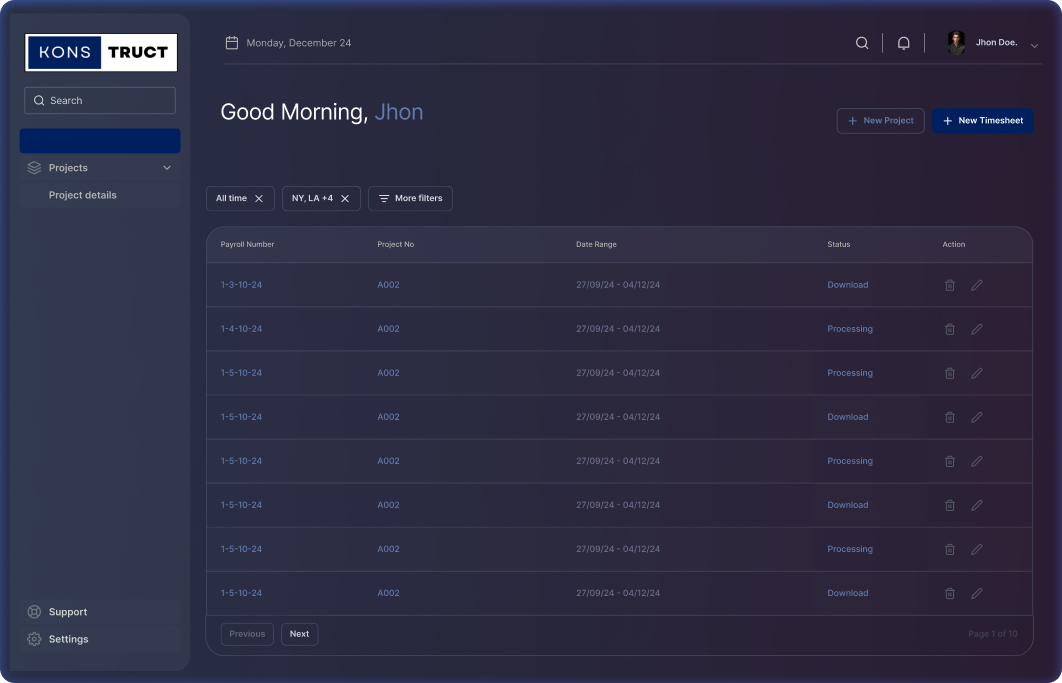1062x683 pixels.
Task: Open the Jhon Doe user dropdown
Action: [x=1034, y=45]
